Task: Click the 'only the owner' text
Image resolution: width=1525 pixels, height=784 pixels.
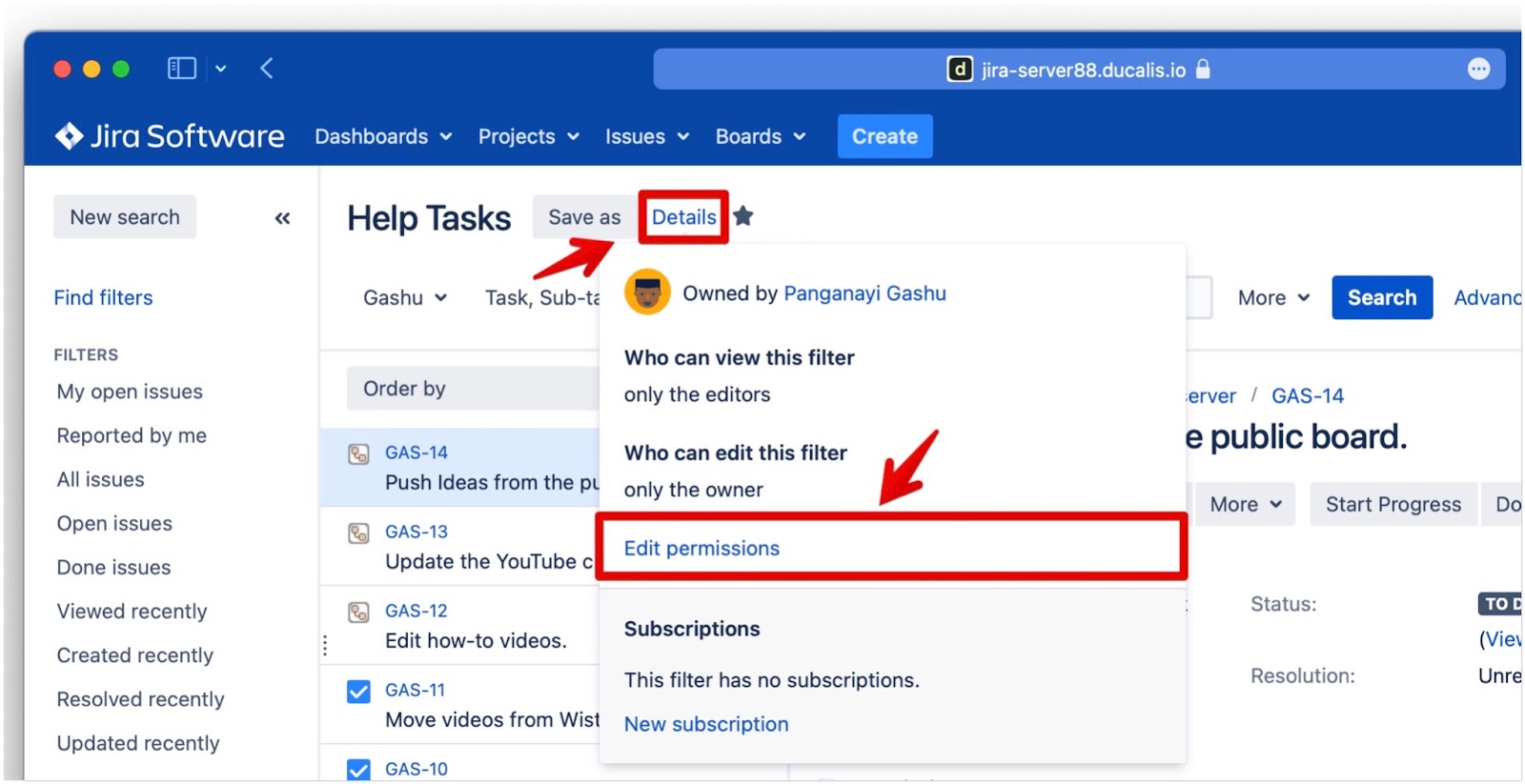Action: (x=693, y=490)
